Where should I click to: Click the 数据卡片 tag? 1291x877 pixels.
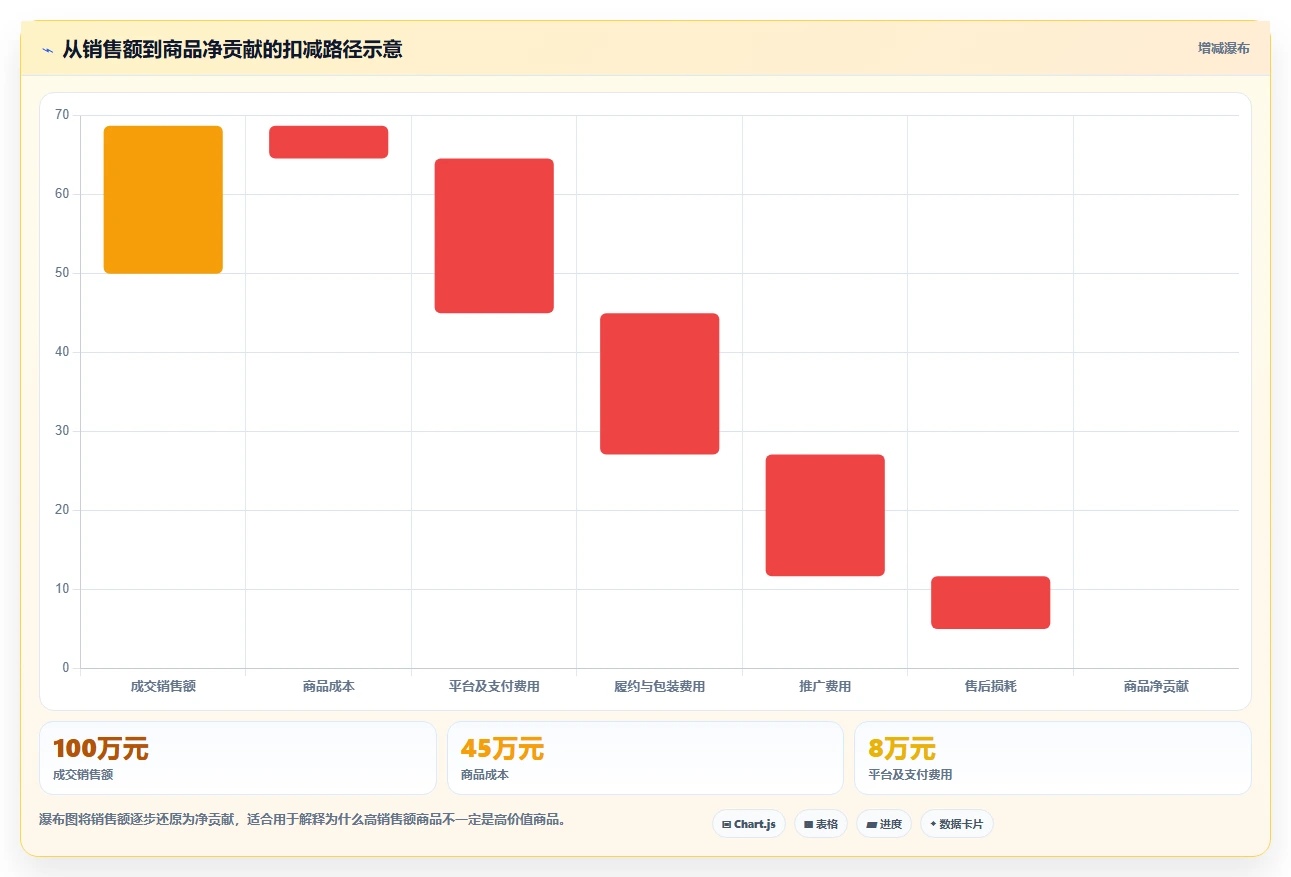click(x=957, y=824)
